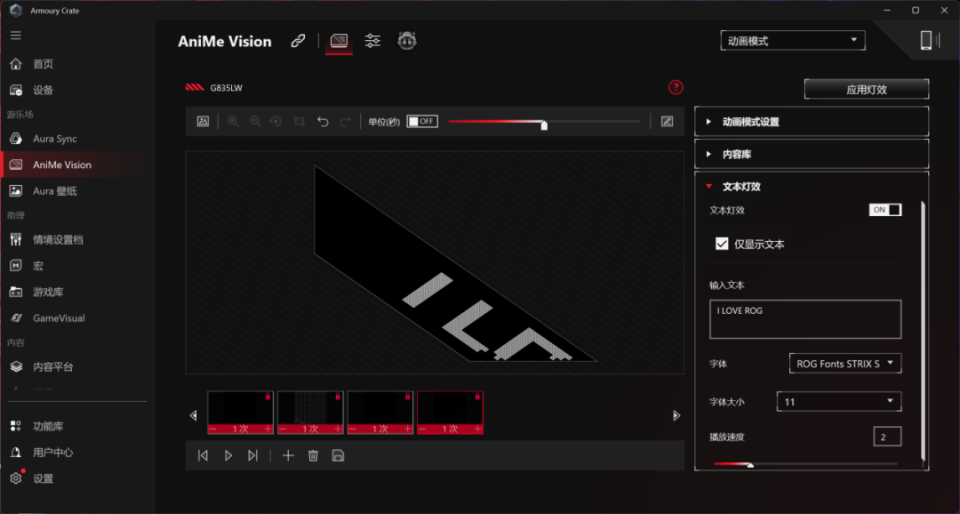Click the 输入文本 field containing I LOVE ROG
Screen dimensions: 960x514
(805, 319)
